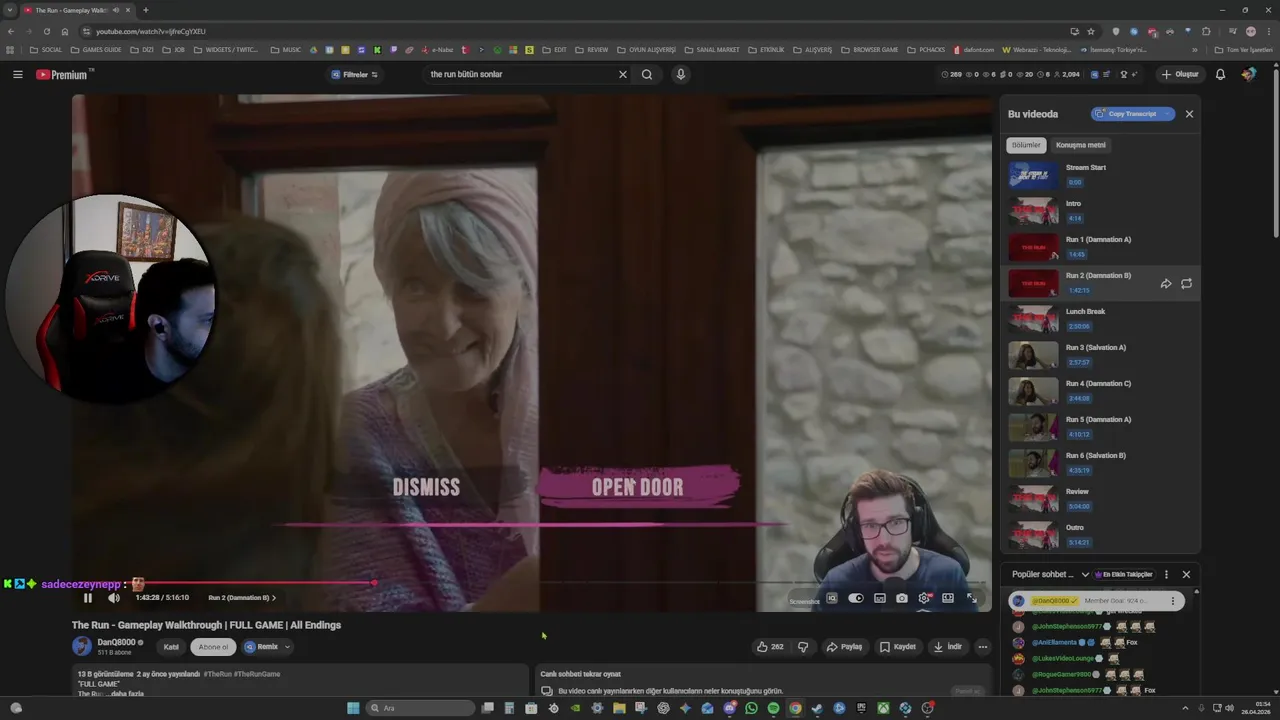Expand description with ...daha fazla
The width and height of the screenshot is (1280, 720).
tap(125, 693)
